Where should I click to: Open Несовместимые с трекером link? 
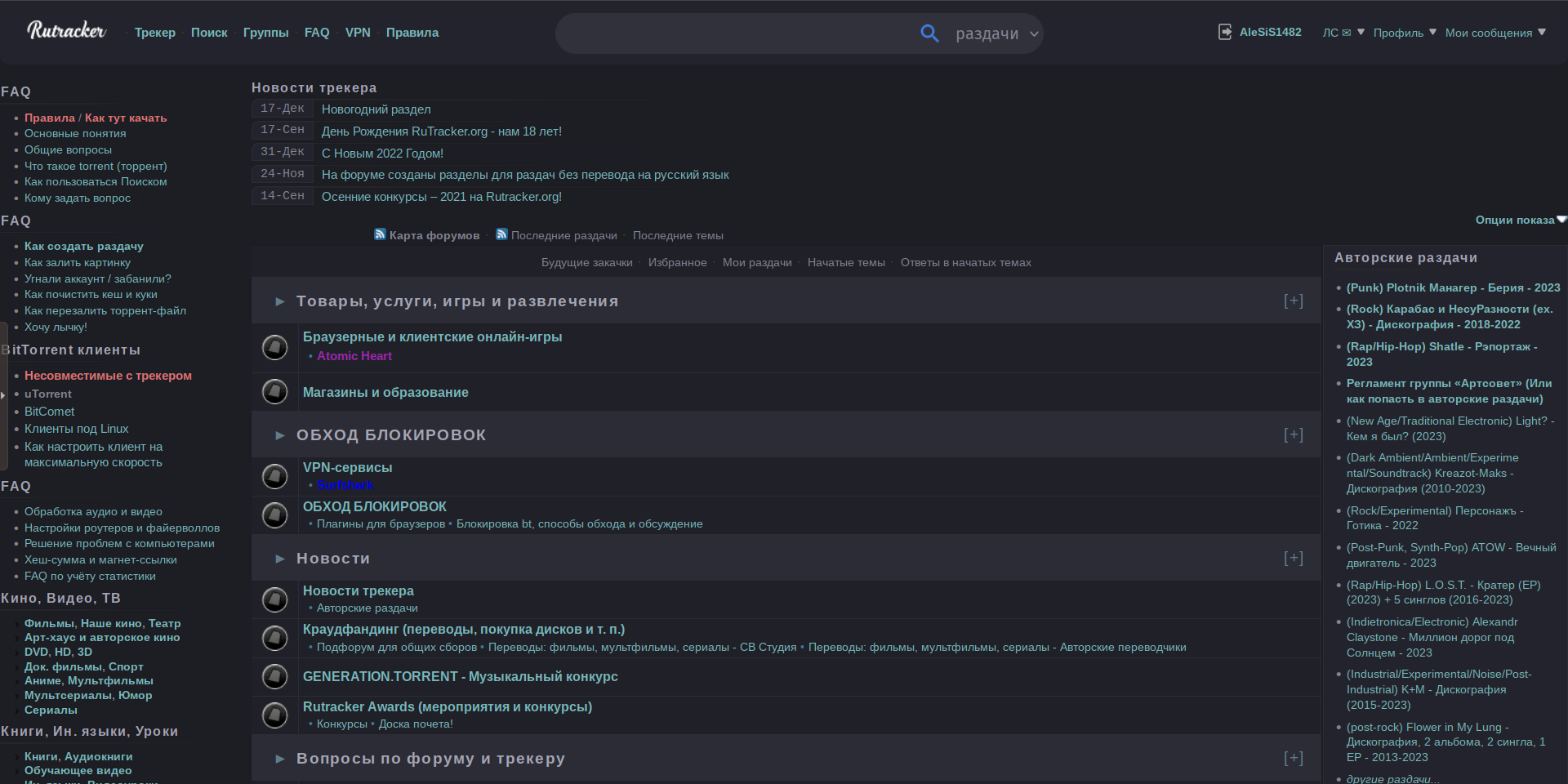pos(108,376)
